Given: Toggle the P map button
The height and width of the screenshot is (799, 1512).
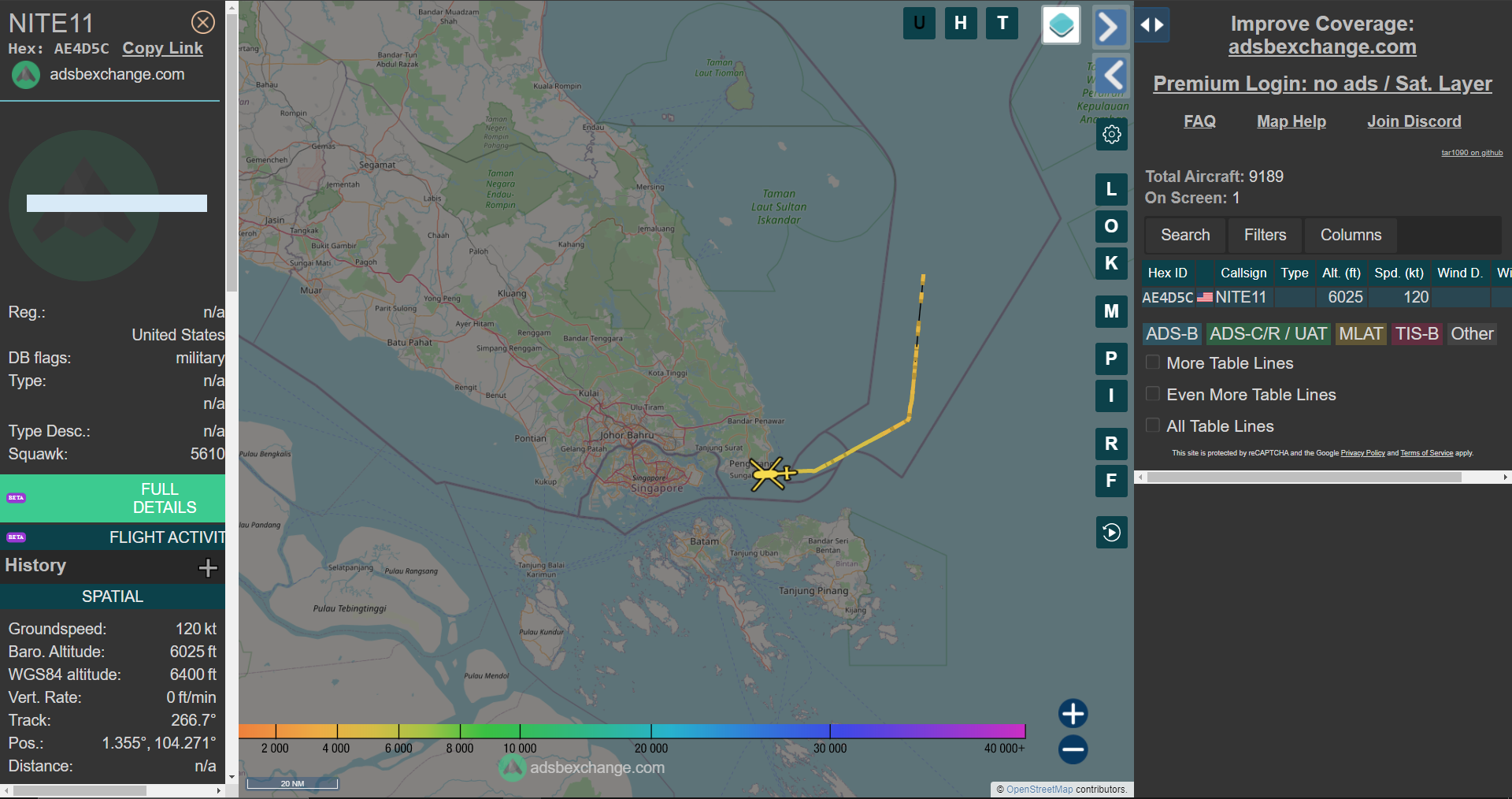Looking at the screenshot, I should pyautogui.click(x=1111, y=359).
